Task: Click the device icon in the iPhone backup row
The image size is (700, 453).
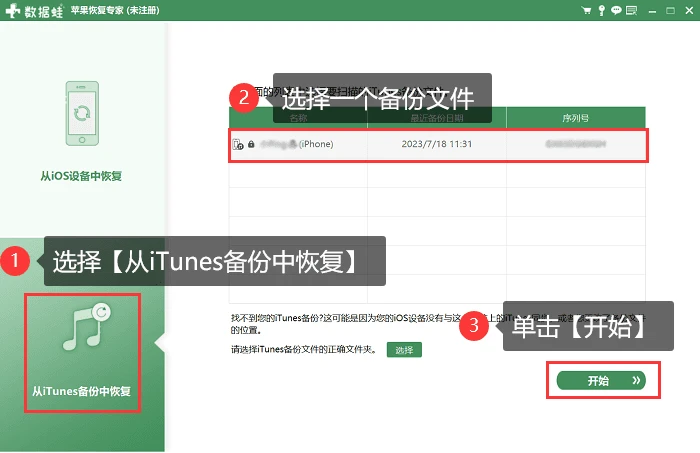Action: pos(238,144)
